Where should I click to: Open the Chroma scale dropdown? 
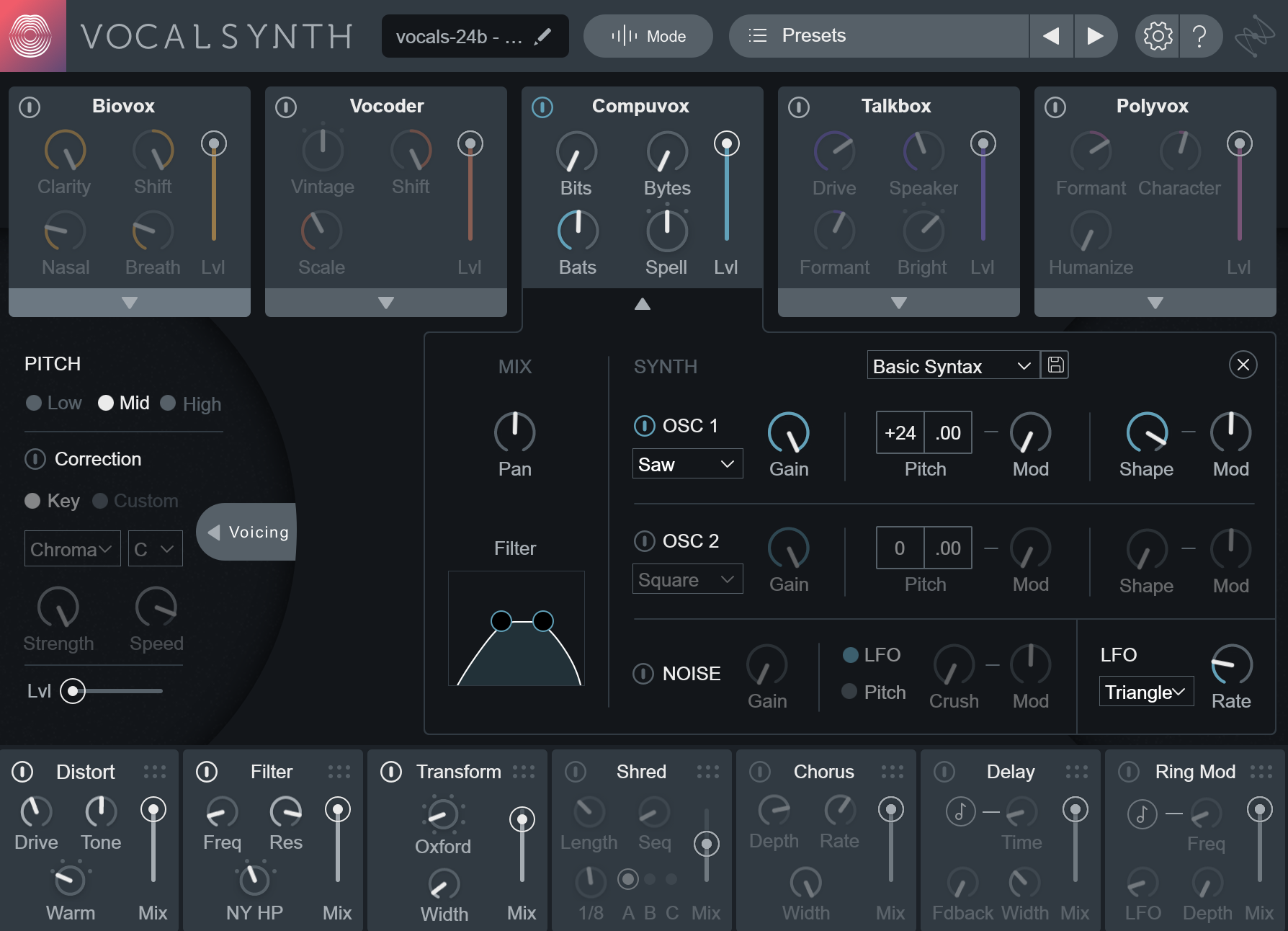click(x=72, y=549)
